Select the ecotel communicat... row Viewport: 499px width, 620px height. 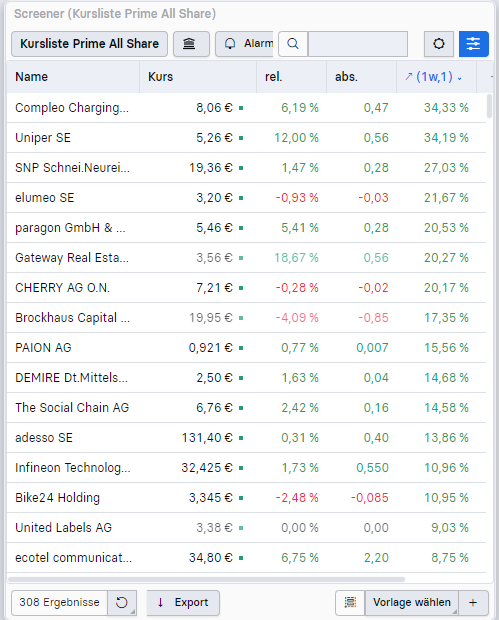246,558
